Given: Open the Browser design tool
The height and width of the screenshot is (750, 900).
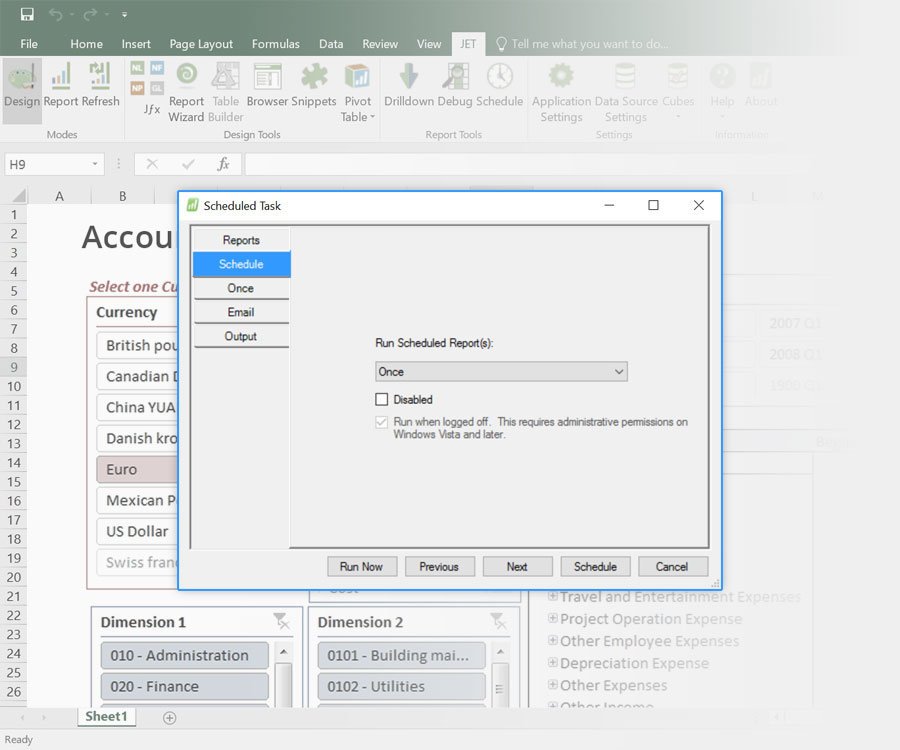Looking at the screenshot, I should tap(267, 86).
